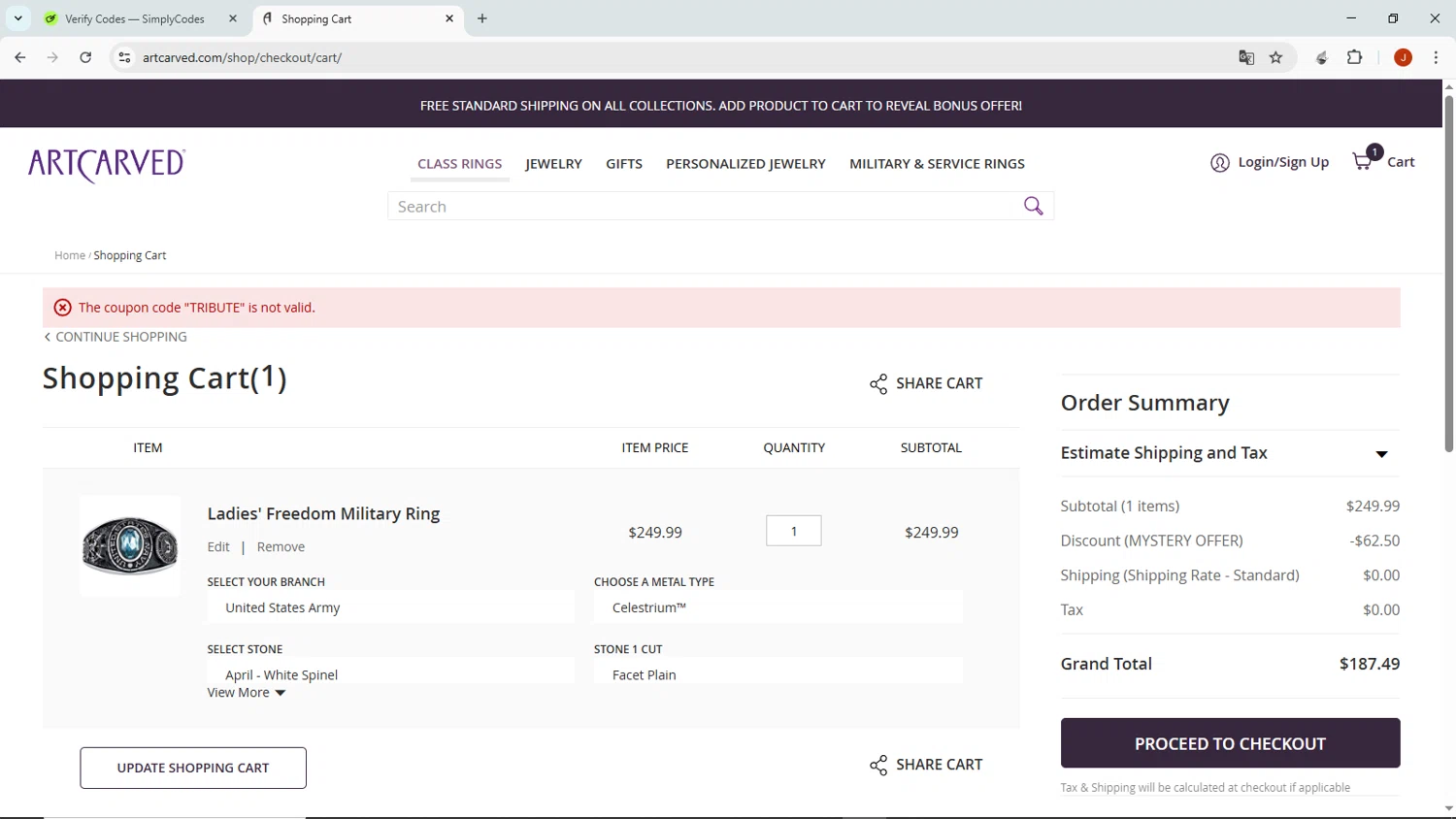Click the quantity input box
1456x819 pixels.
pos(794,531)
